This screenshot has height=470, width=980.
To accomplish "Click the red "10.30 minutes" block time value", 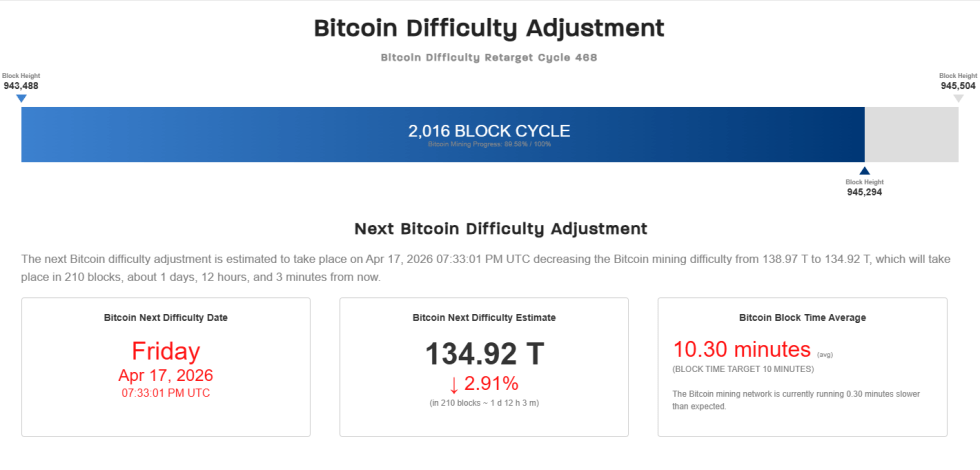I will pos(741,350).
